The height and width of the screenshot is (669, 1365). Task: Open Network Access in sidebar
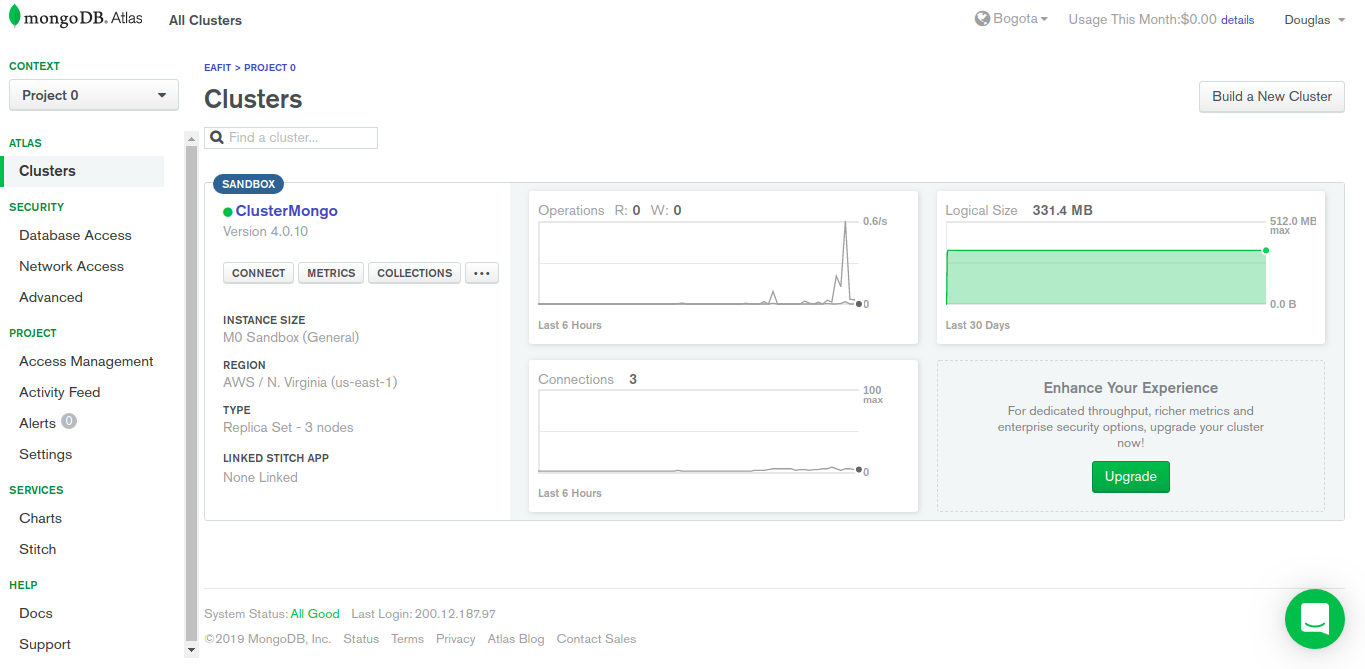click(x=71, y=267)
